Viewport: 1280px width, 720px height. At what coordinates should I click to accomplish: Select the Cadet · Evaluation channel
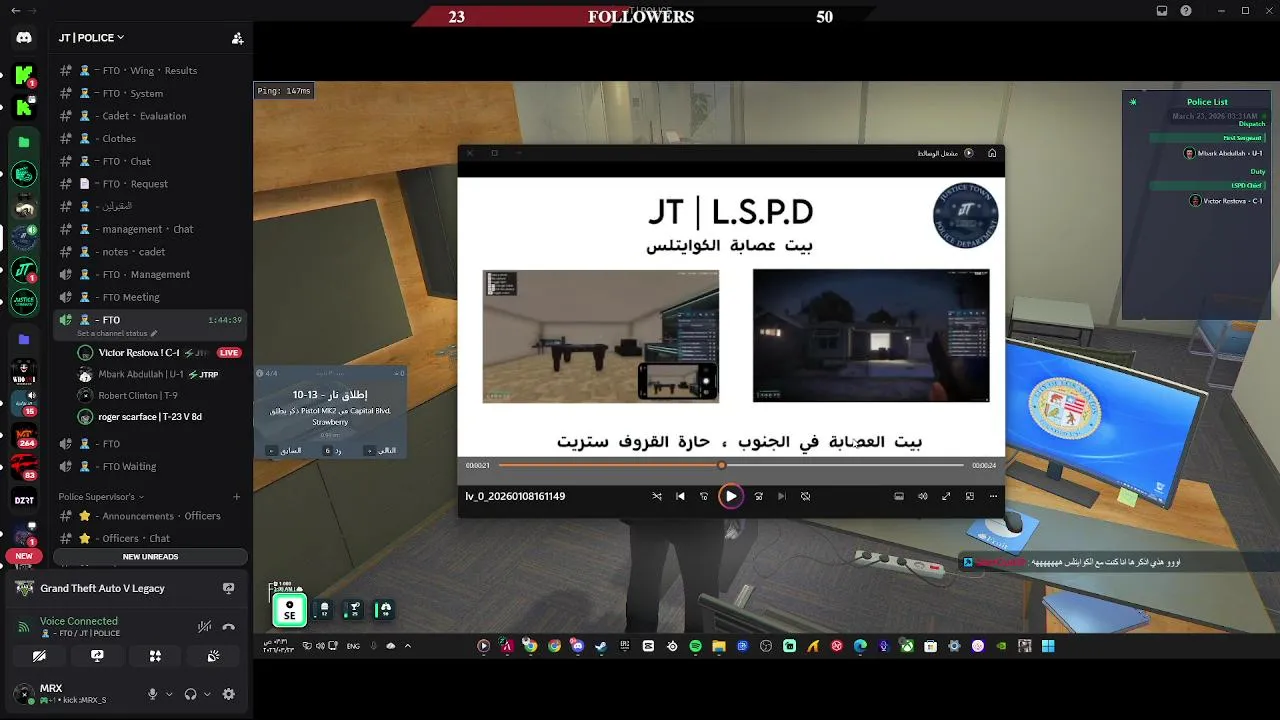[150, 116]
